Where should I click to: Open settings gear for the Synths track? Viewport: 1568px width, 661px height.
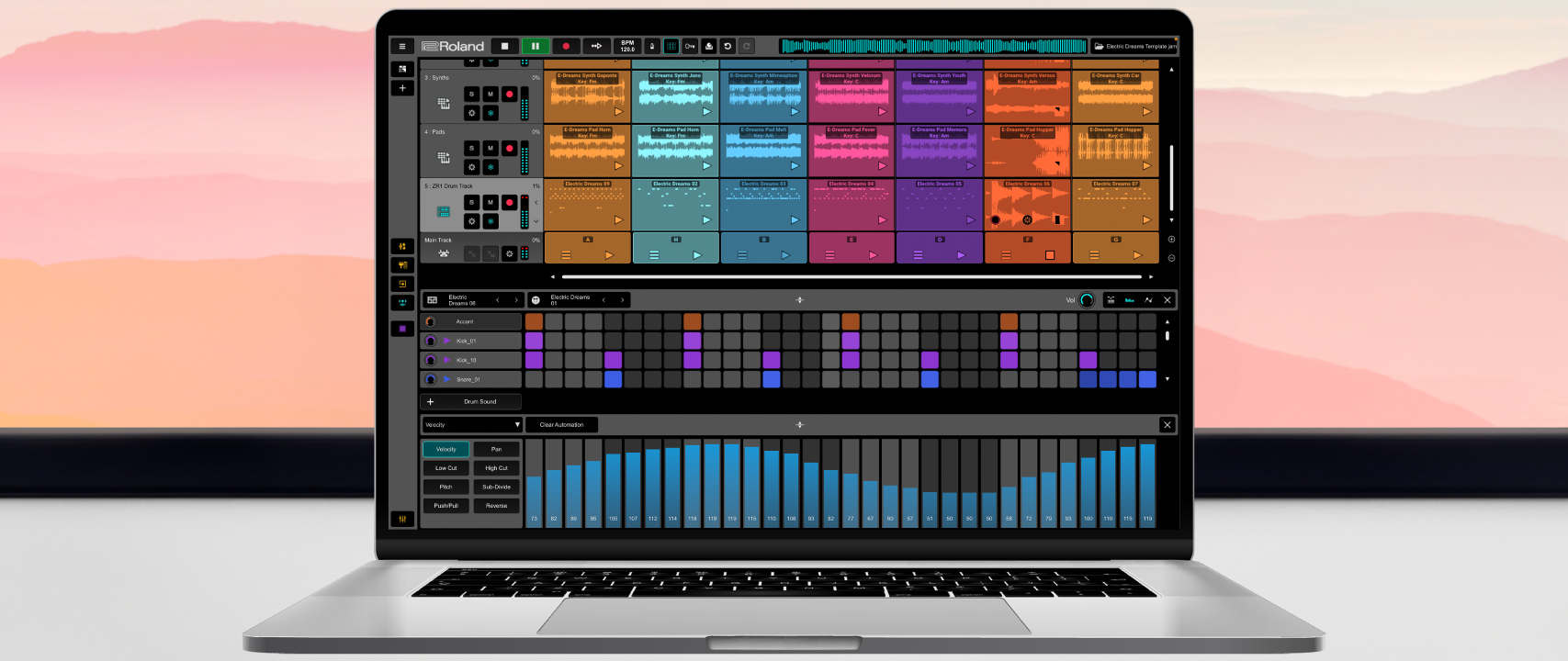(472, 113)
